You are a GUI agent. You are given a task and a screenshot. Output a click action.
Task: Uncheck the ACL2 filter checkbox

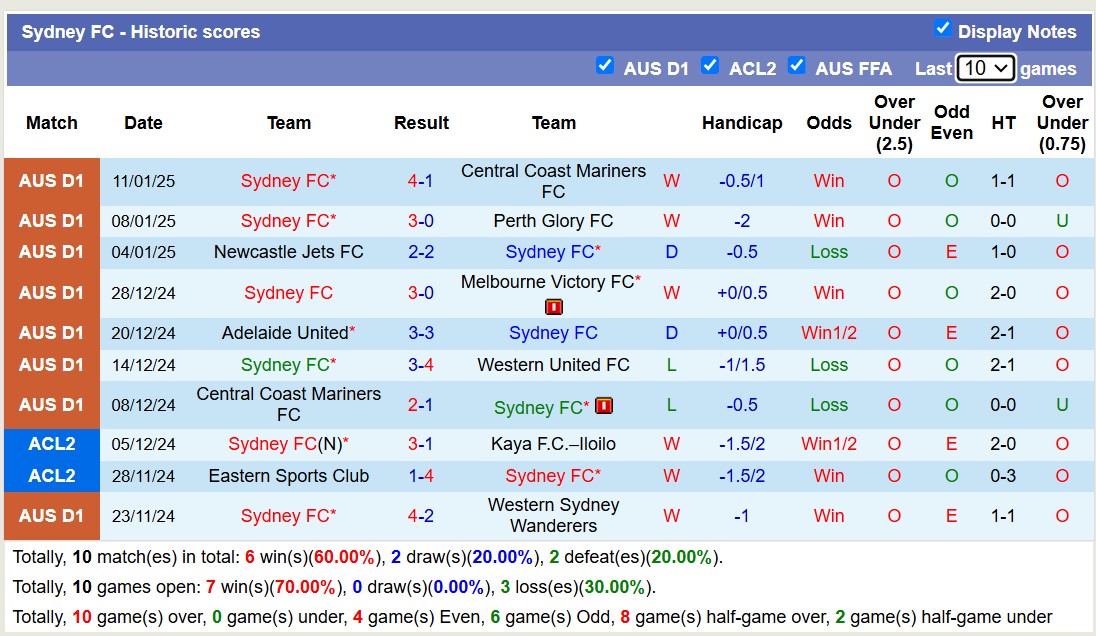pyautogui.click(x=710, y=65)
